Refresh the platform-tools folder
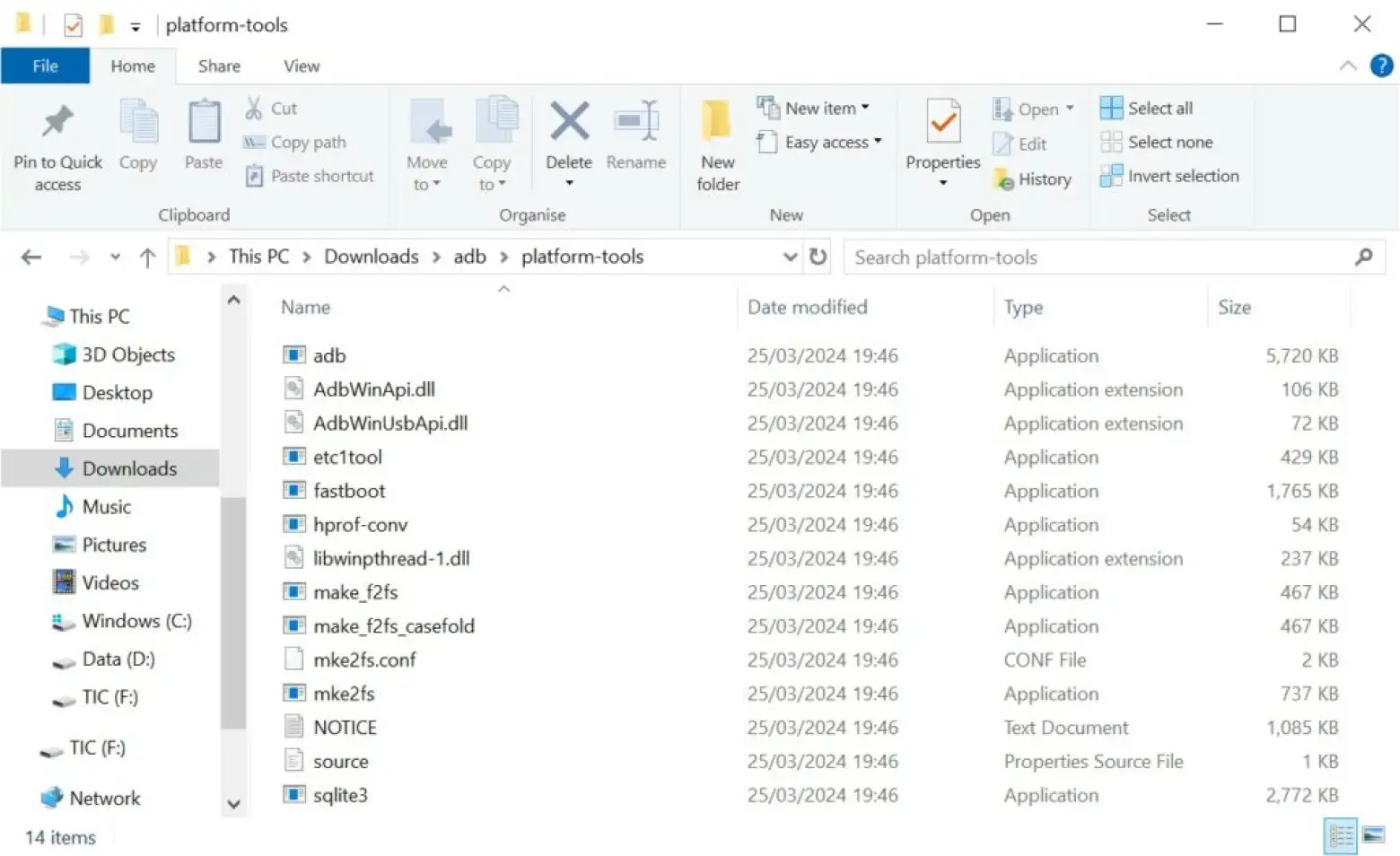The height and width of the screenshot is (856, 1400). [x=818, y=257]
